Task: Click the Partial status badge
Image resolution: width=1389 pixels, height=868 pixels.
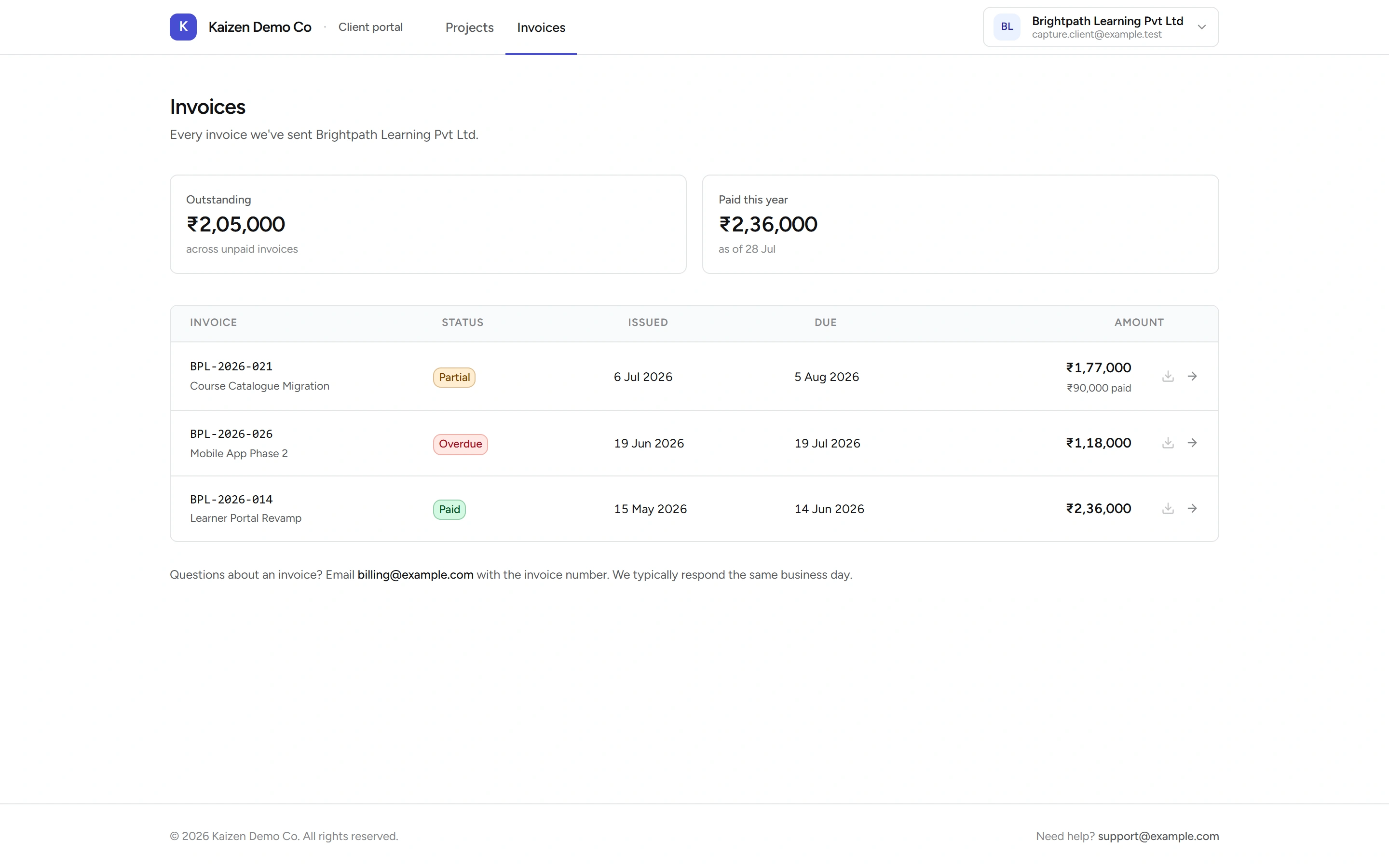Action: click(454, 377)
